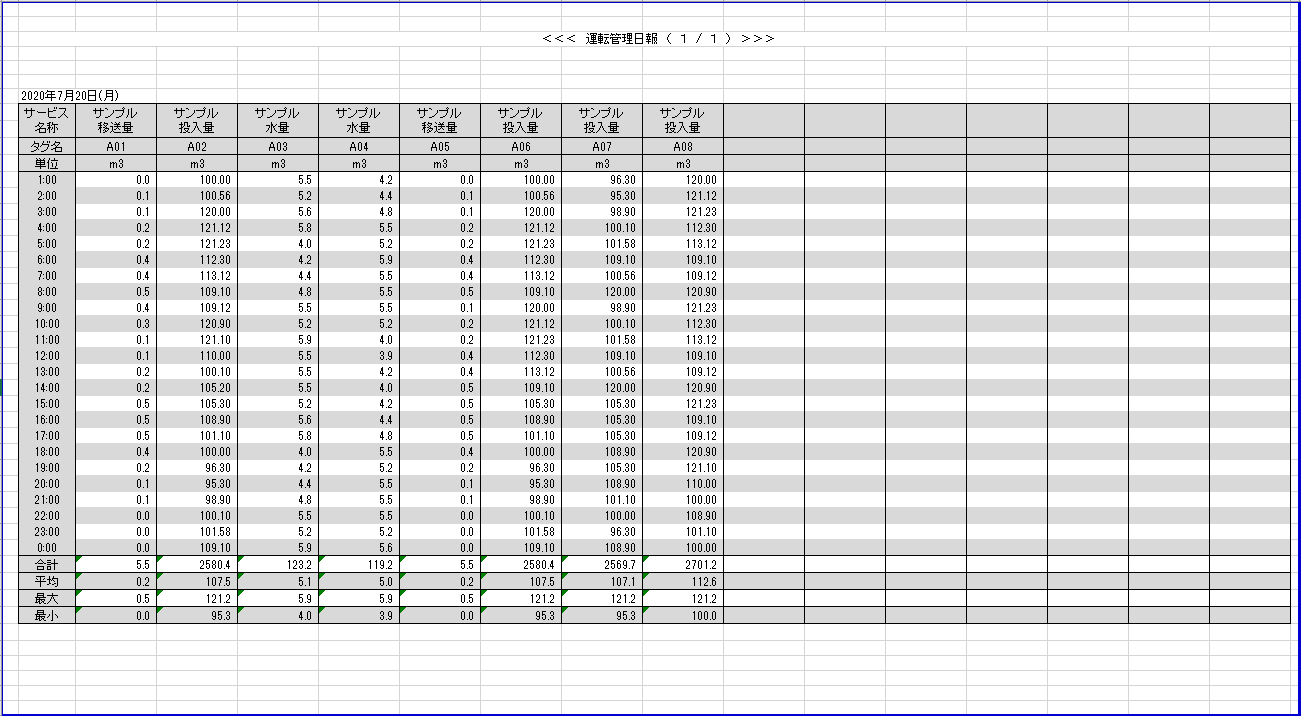1302x716 pixels.
Task: Select the 108.90 value at 16:00 under A06
Action: (x=521, y=420)
